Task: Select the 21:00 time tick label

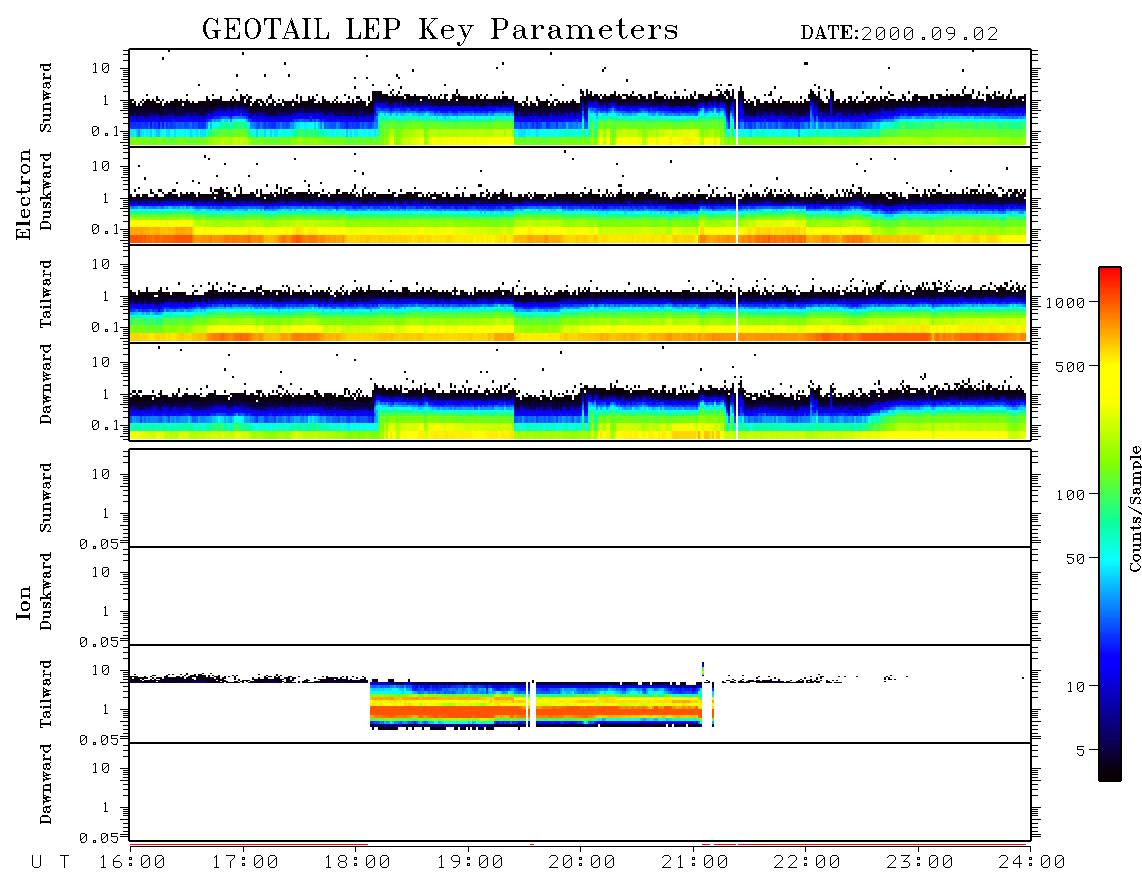Action: [695, 863]
